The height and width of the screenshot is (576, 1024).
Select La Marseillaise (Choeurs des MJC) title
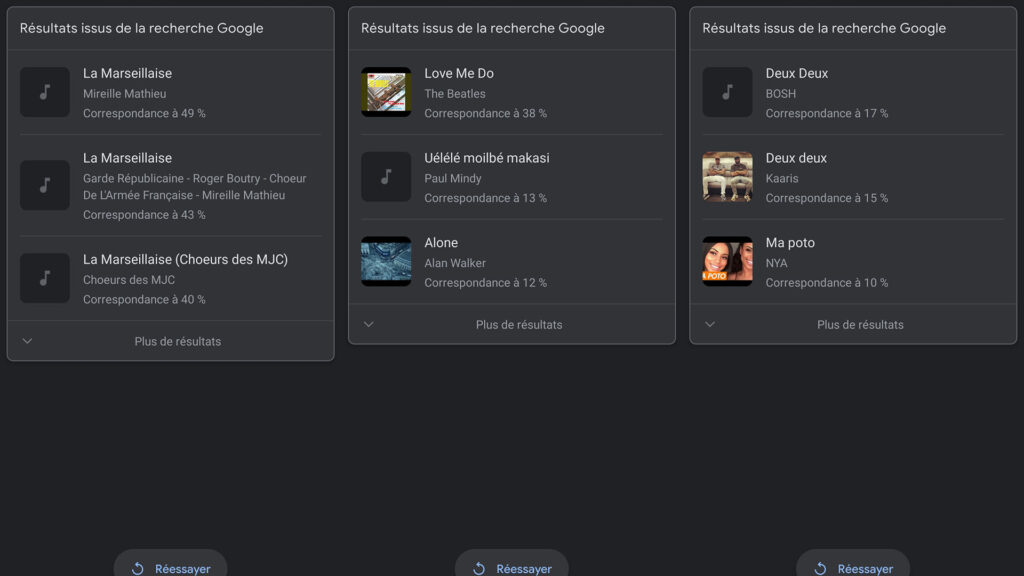(x=185, y=259)
